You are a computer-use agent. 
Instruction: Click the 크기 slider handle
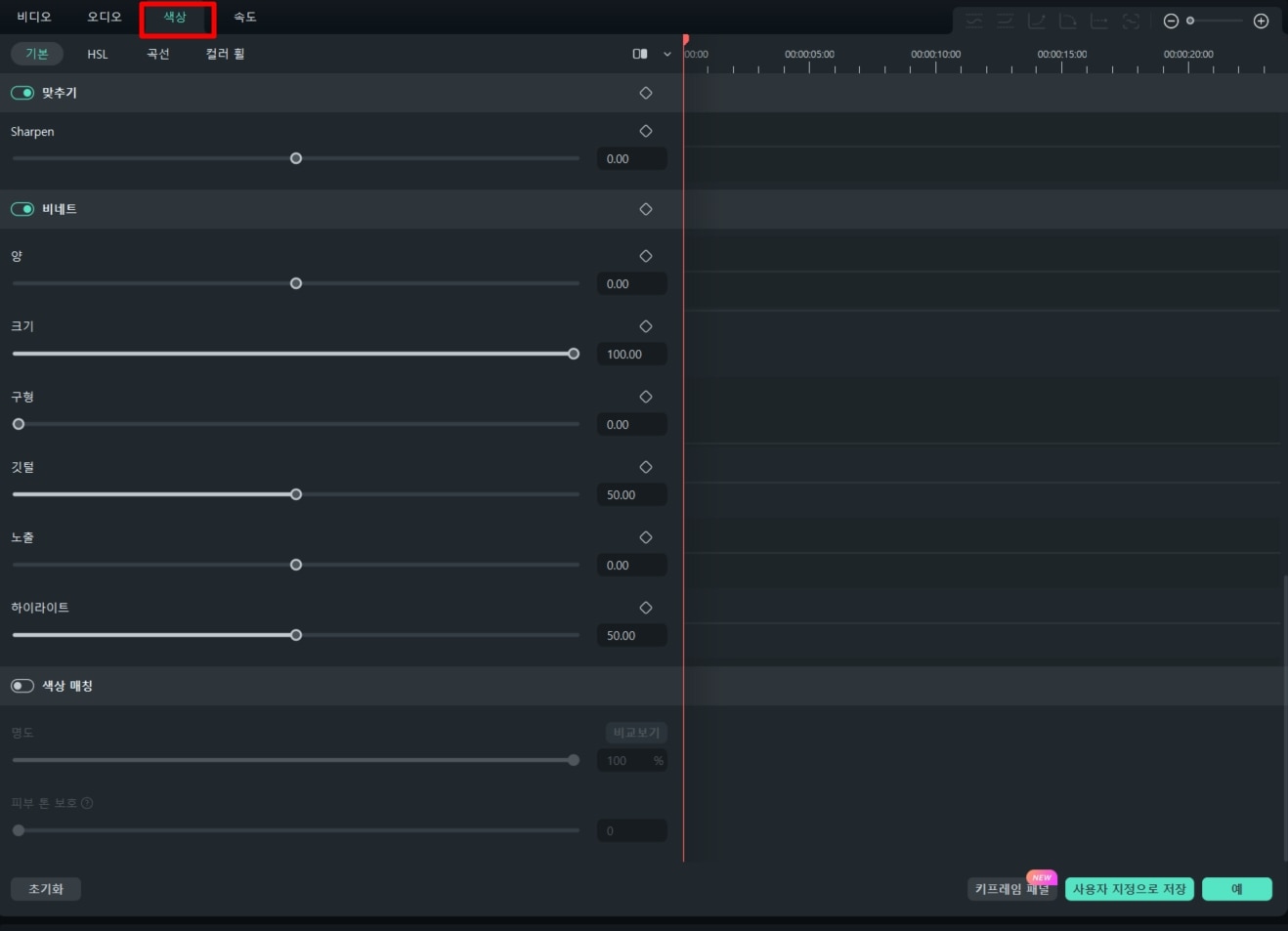pos(574,354)
